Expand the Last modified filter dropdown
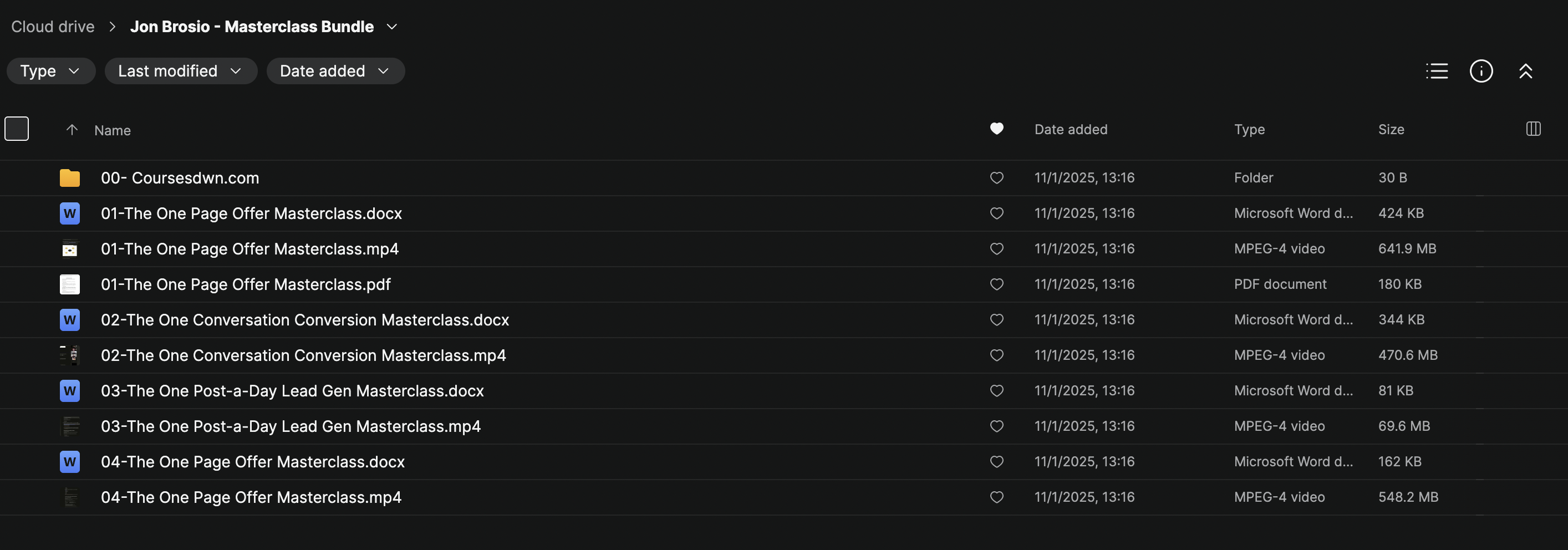 click(x=180, y=71)
